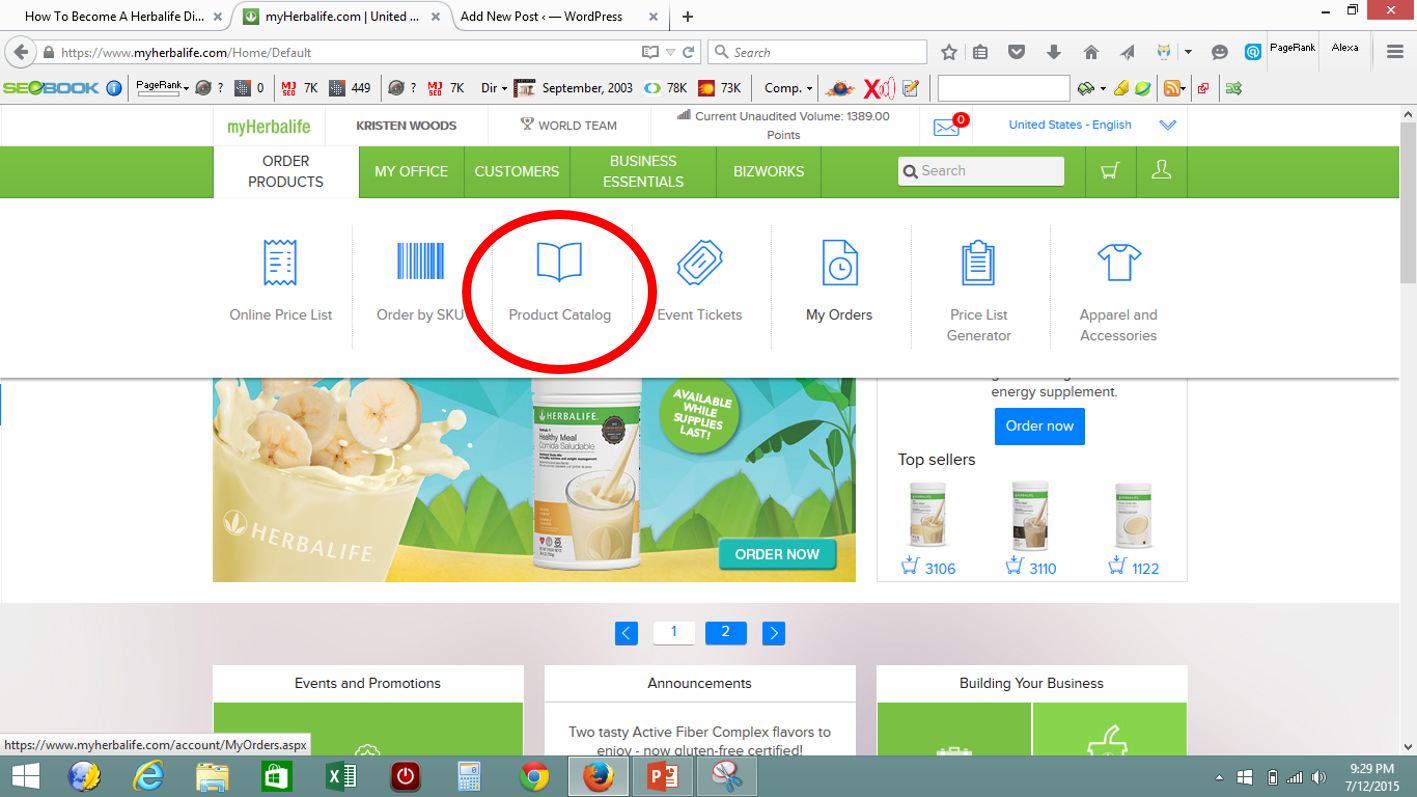The height and width of the screenshot is (797, 1417).
Task: Open Firefox from the Windows taskbar
Action: [x=598, y=777]
